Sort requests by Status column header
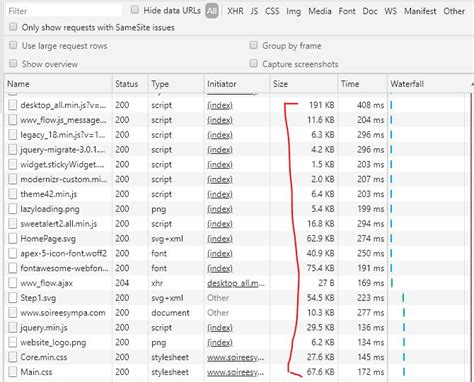 pos(130,84)
